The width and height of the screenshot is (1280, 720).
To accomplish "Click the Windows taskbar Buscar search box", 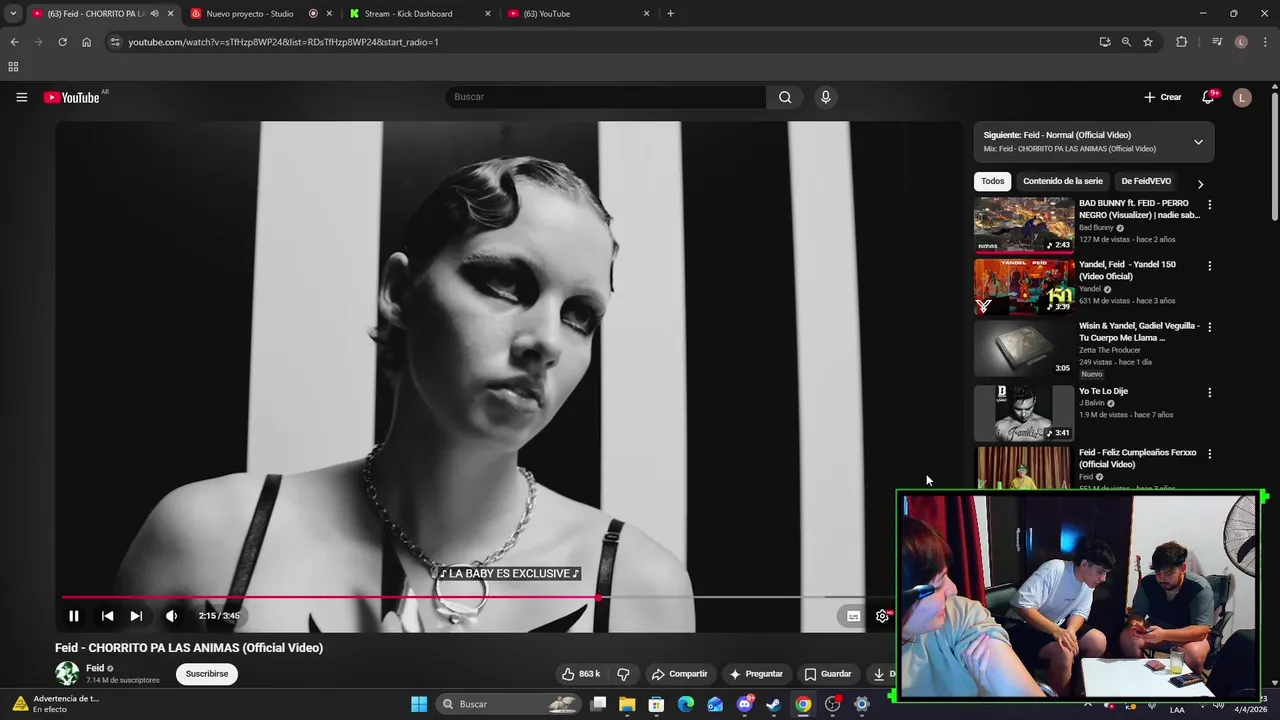I will pyautogui.click(x=510, y=704).
